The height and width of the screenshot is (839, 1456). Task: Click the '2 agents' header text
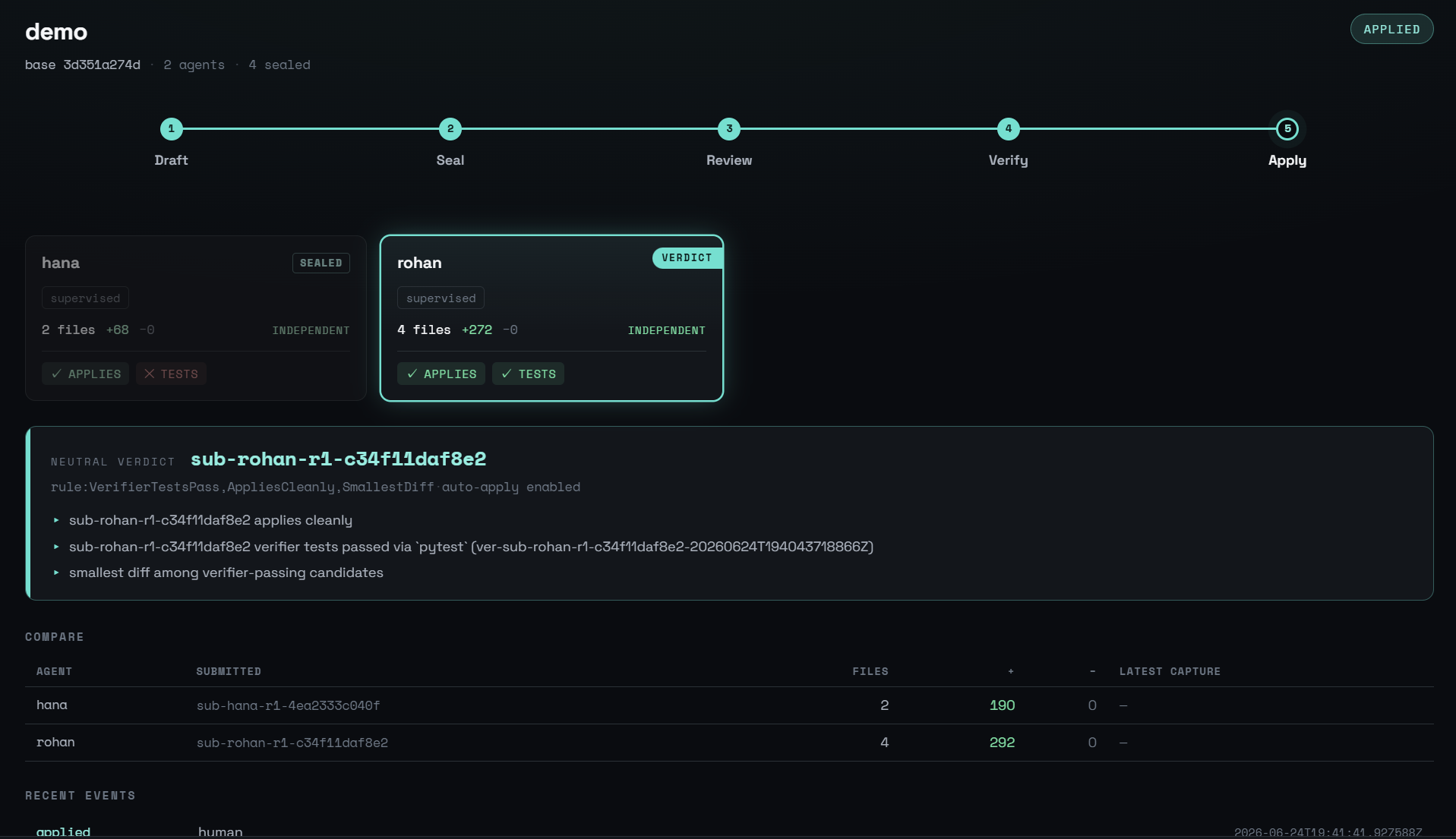(x=194, y=65)
